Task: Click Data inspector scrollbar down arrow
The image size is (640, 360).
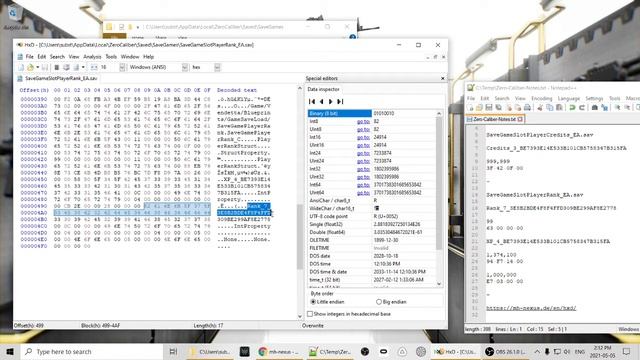Action: pyautogui.click(x=439, y=284)
